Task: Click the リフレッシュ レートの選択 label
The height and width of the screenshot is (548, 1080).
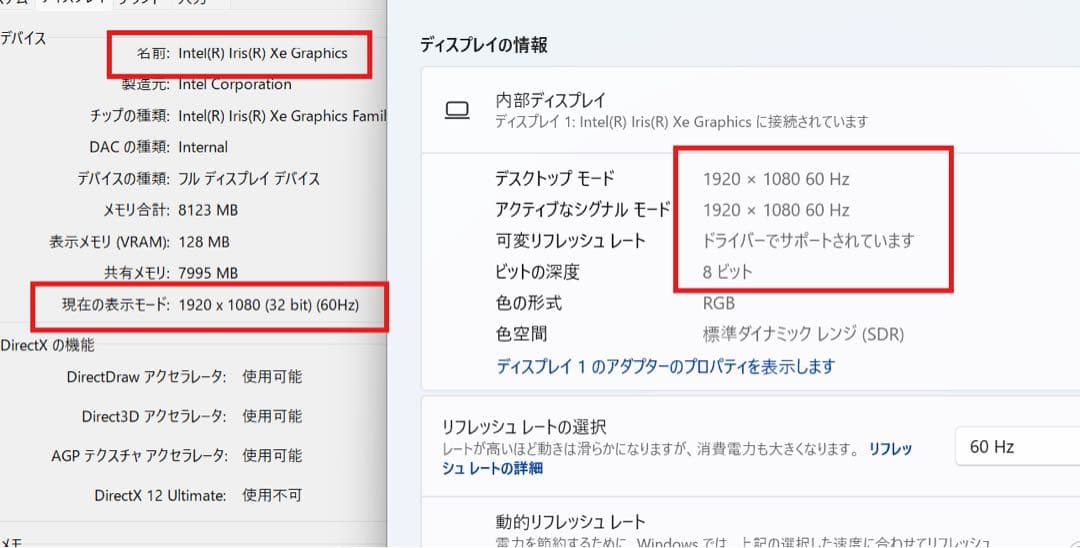Action: [524, 427]
